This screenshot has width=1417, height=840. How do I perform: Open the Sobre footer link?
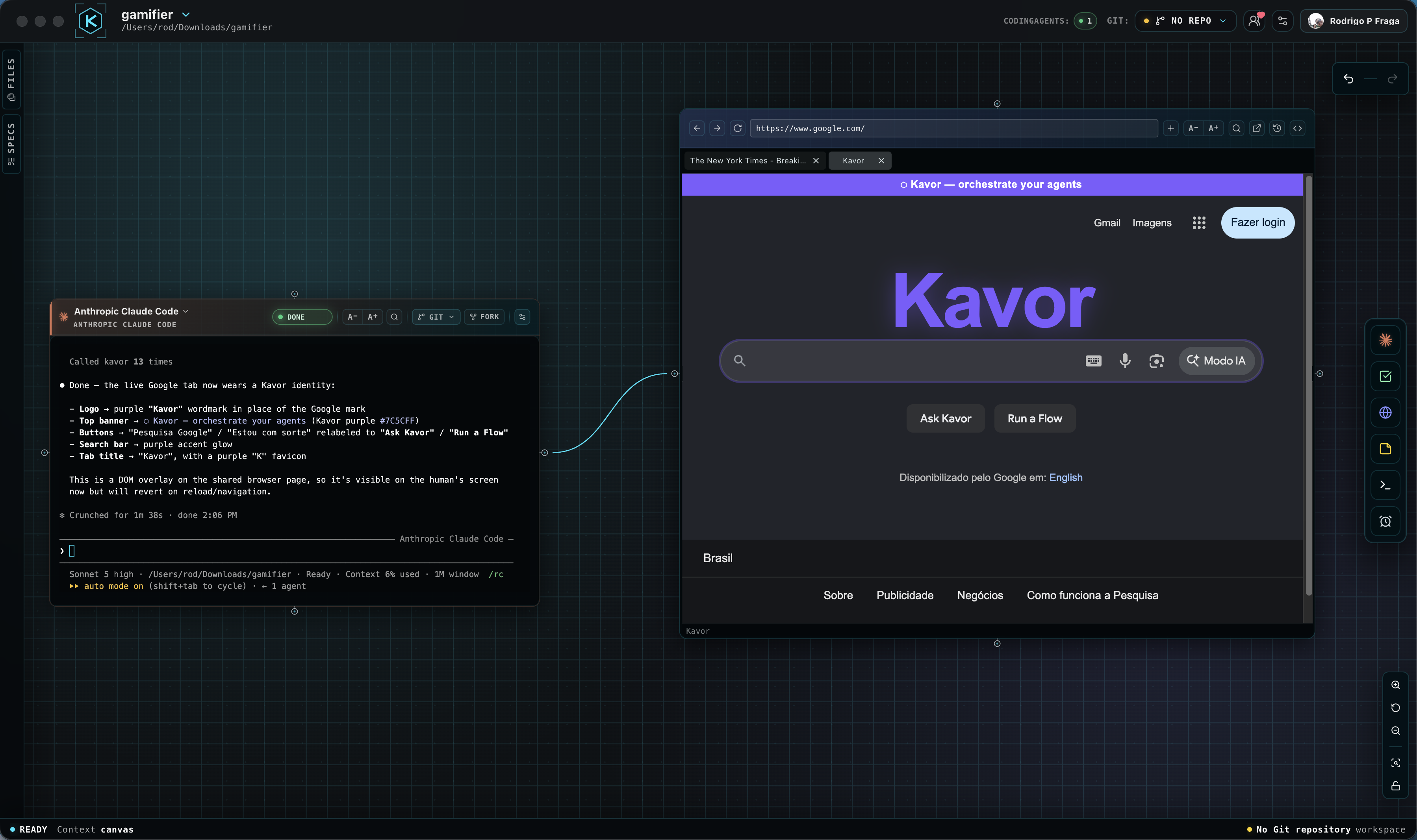tap(838, 596)
